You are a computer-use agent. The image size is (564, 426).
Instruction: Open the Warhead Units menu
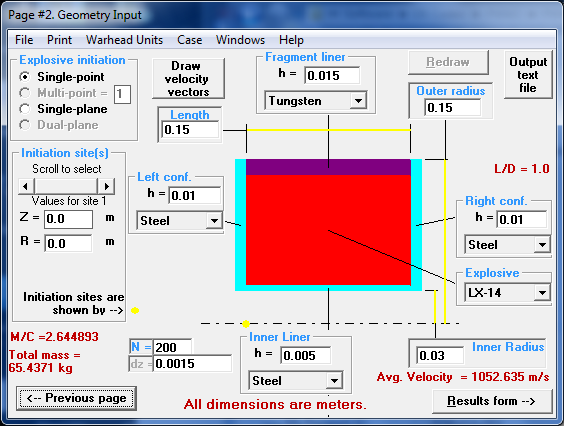point(124,40)
